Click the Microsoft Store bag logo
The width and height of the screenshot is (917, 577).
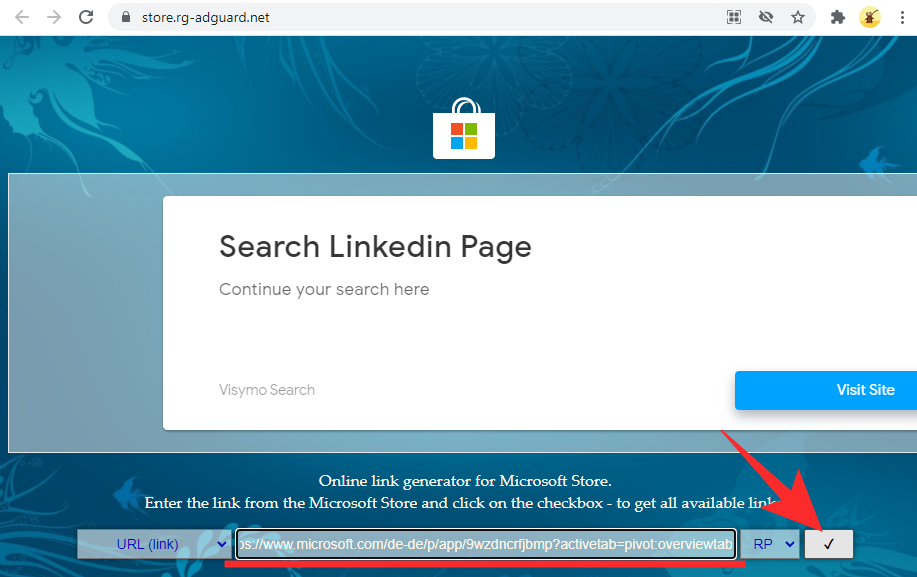(464, 129)
